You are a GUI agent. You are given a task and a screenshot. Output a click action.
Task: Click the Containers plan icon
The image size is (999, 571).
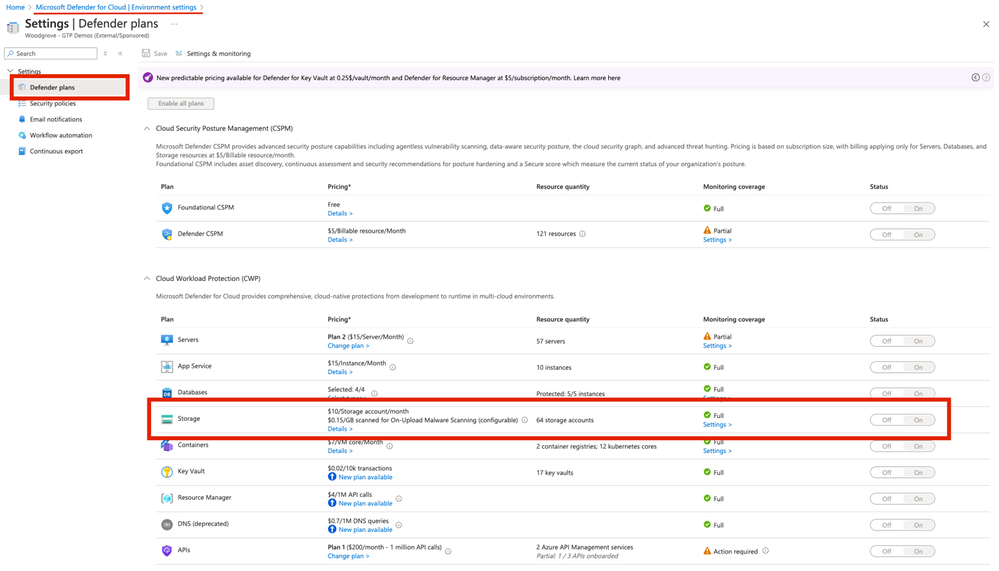pos(167,445)
